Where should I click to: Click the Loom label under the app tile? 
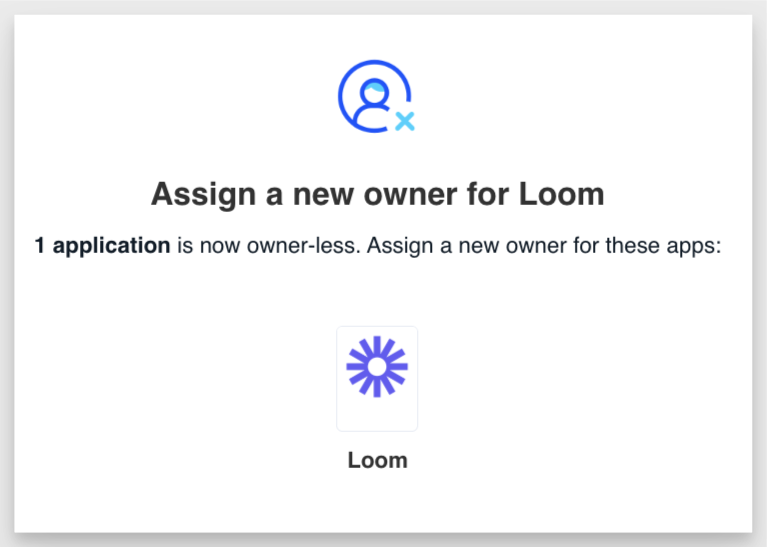coord(377,460)
